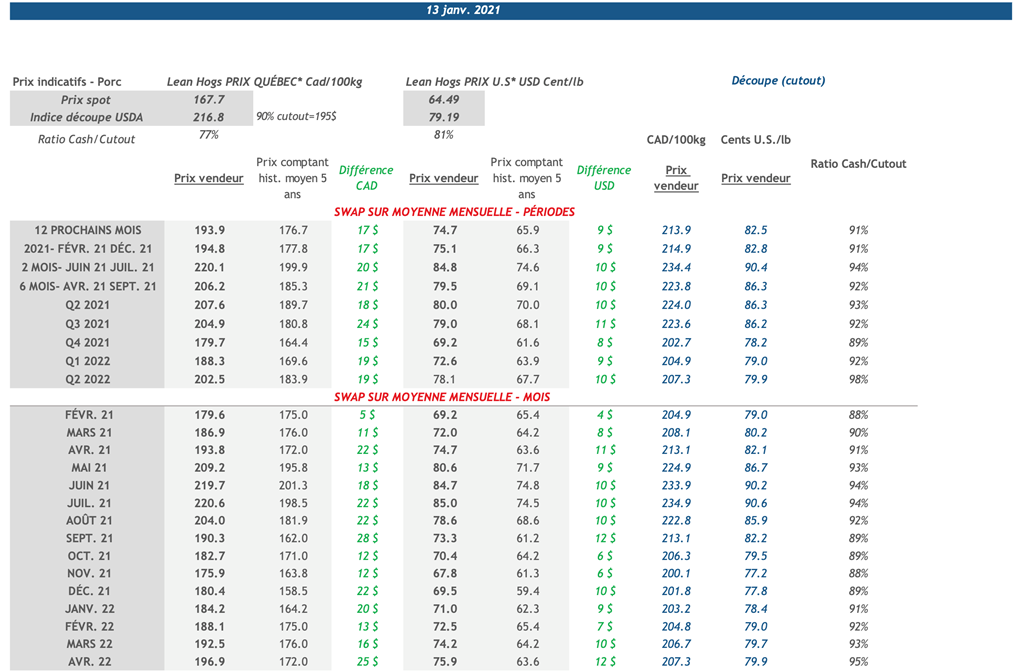Select the Prix spot label cell

pyautogui.click(x=85, y=100)
